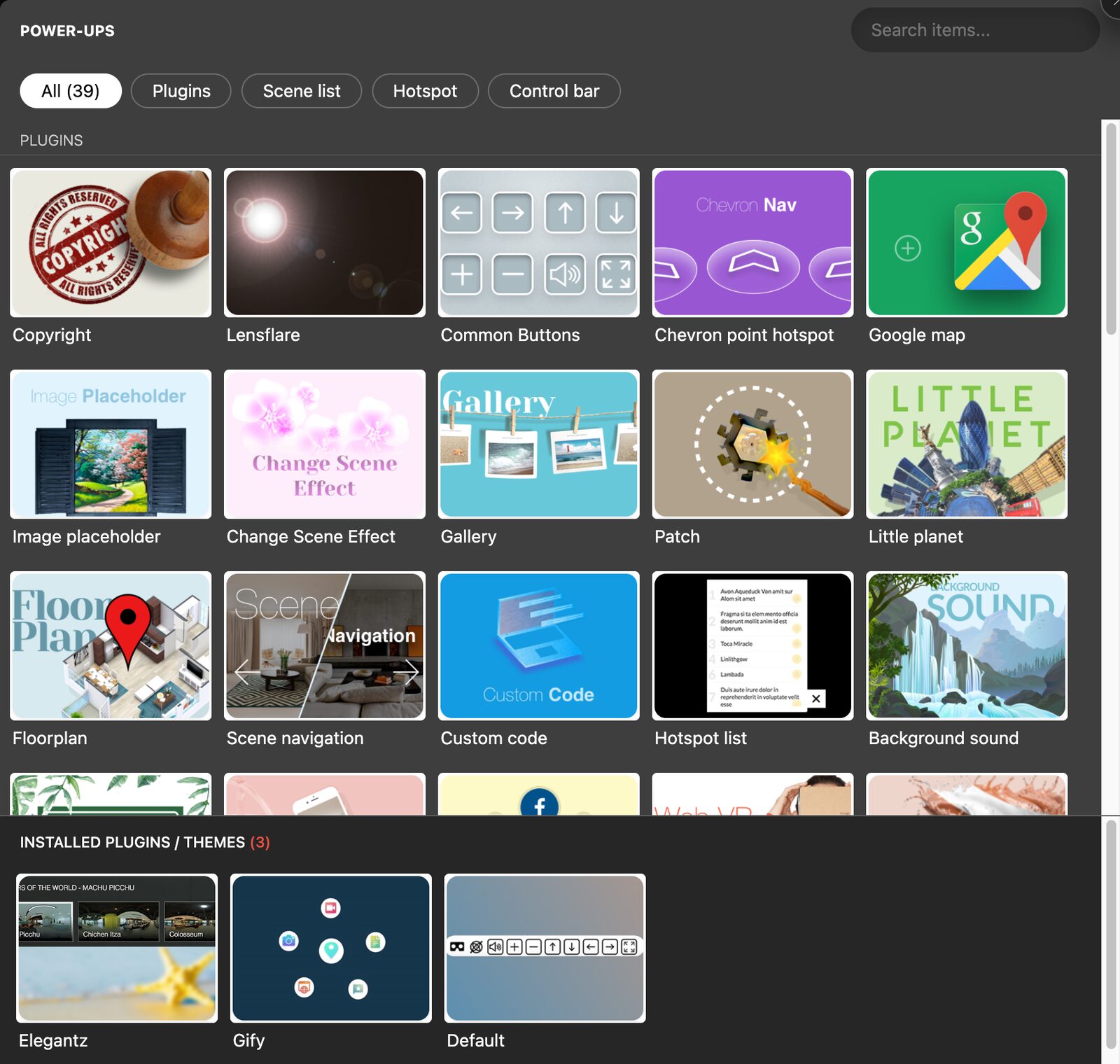Open the Change Scene Effect plugin
Image resolution: width=1120 pixels, height=1064 pixels.
[325, 444]
